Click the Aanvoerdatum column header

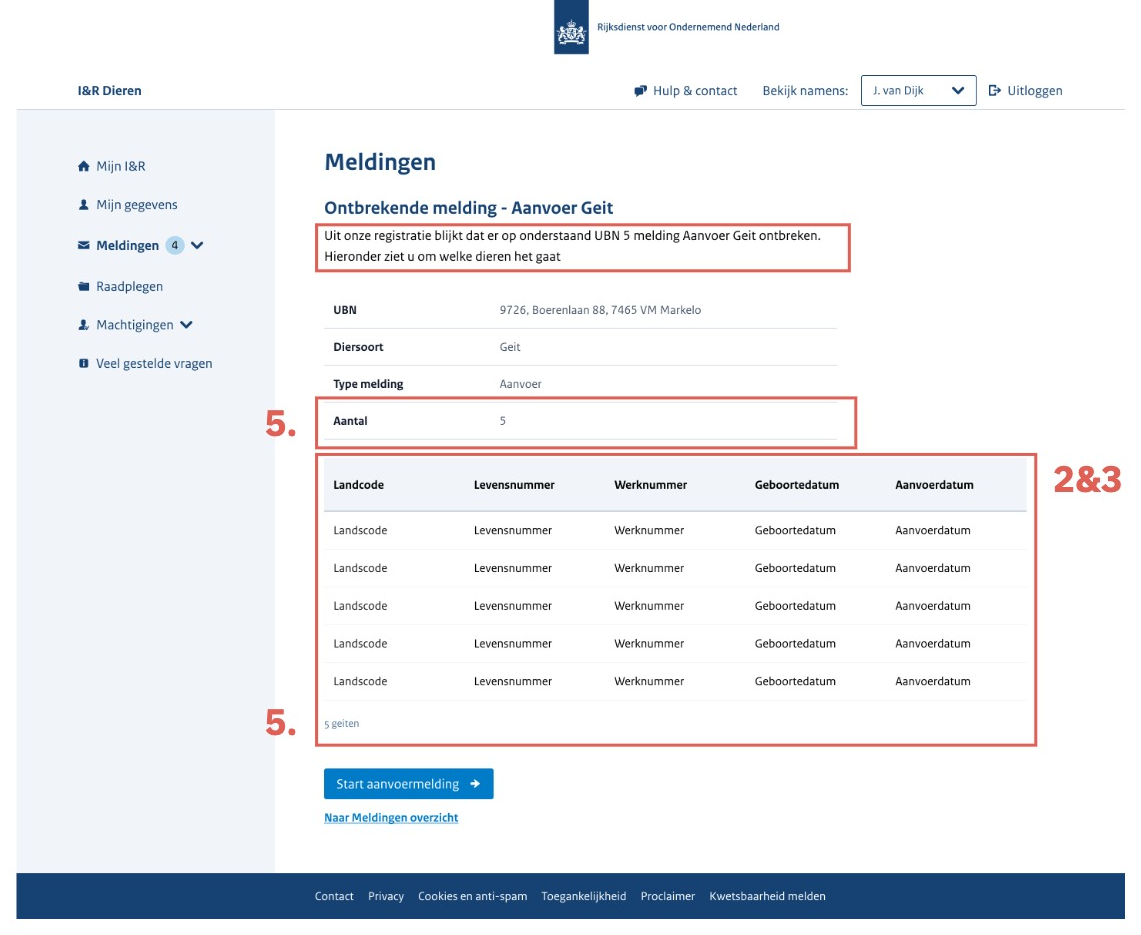pyautogui.click(x=934, y=485)
